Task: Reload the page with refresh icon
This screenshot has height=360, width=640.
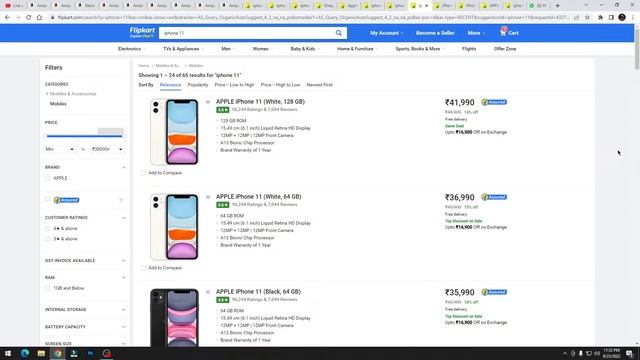Action: (28, 18)
